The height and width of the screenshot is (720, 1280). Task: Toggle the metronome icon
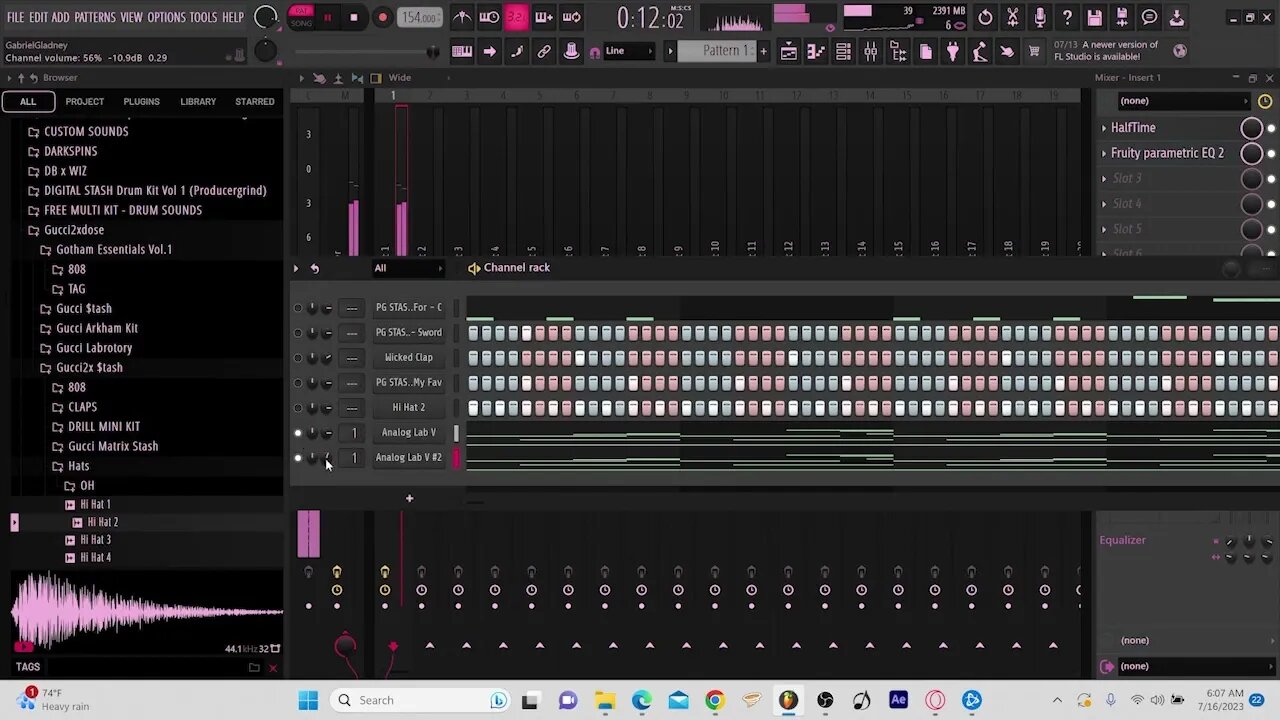pyautogui.click(x=462, y=17)
